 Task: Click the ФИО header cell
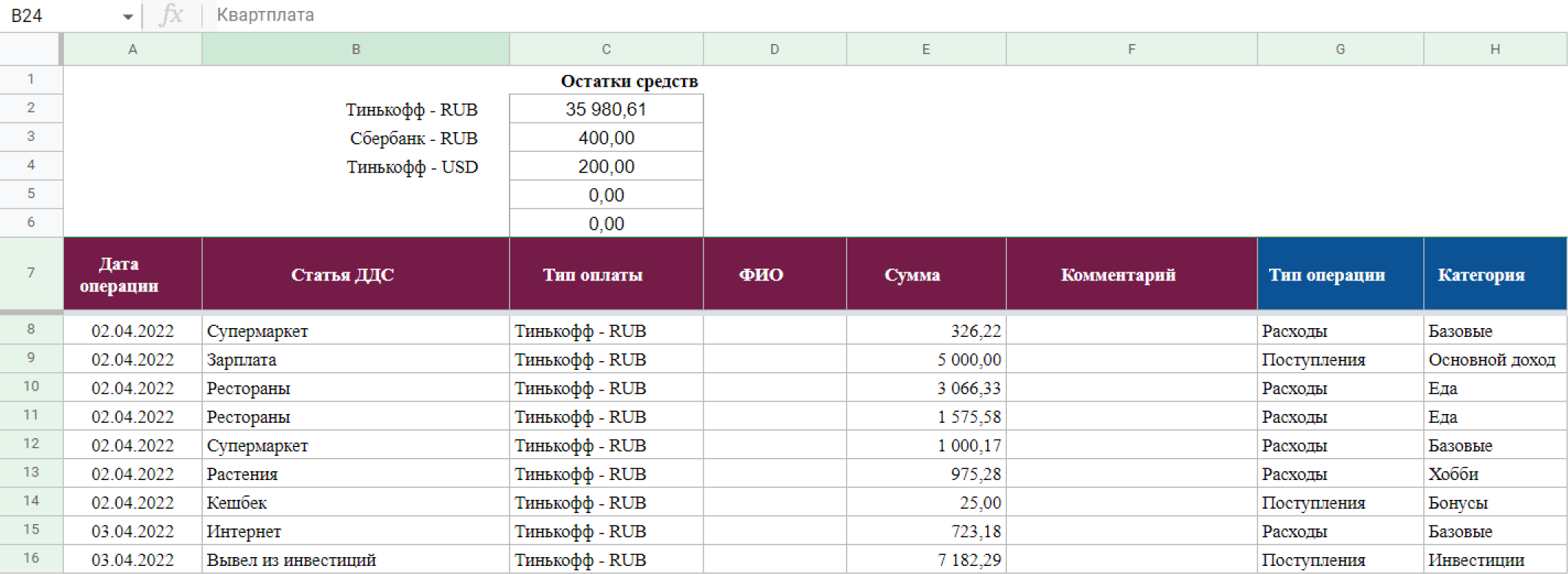pyautogui.click(x=774, y=274)
